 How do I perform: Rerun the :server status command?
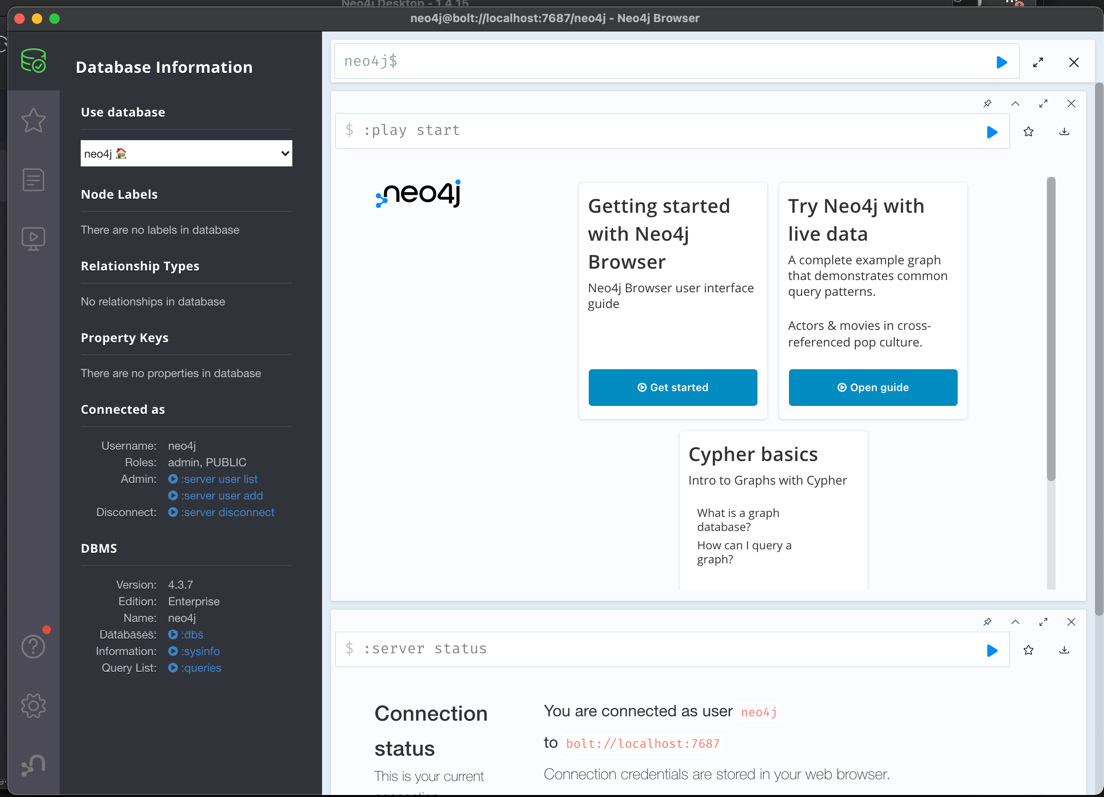pyautogui.click(x=991, y=651)
